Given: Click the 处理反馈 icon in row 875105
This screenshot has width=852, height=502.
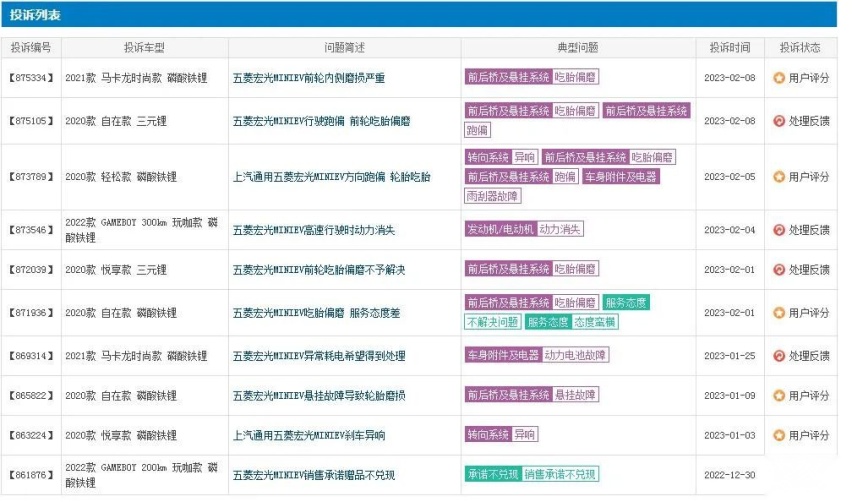Looking at the screenshot, I should pos(779,121).
